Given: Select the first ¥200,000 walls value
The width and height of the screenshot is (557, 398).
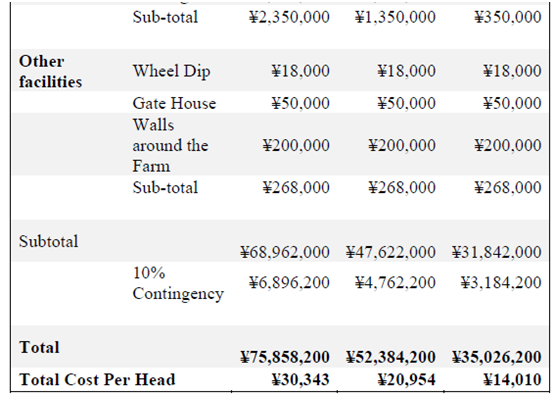Looking at the screenshot, I should (296, 145).
